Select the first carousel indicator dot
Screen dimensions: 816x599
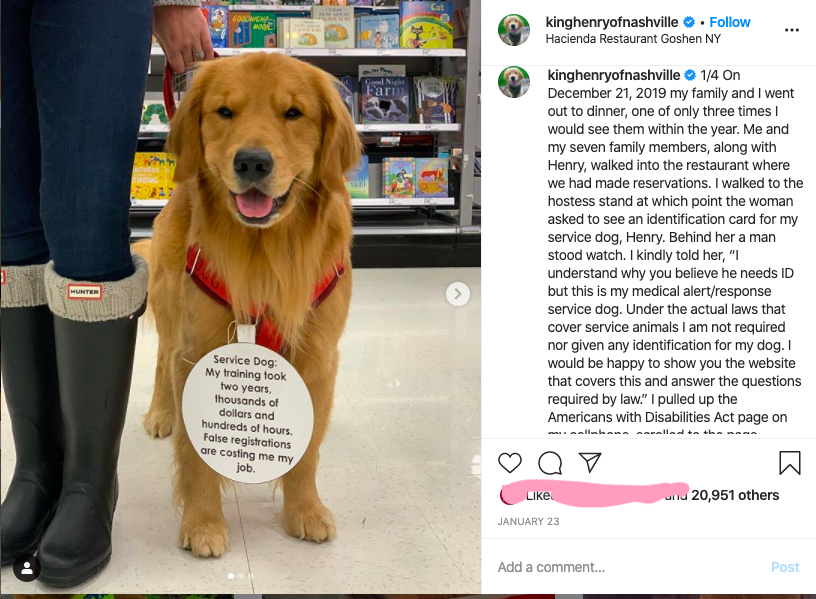231,576
